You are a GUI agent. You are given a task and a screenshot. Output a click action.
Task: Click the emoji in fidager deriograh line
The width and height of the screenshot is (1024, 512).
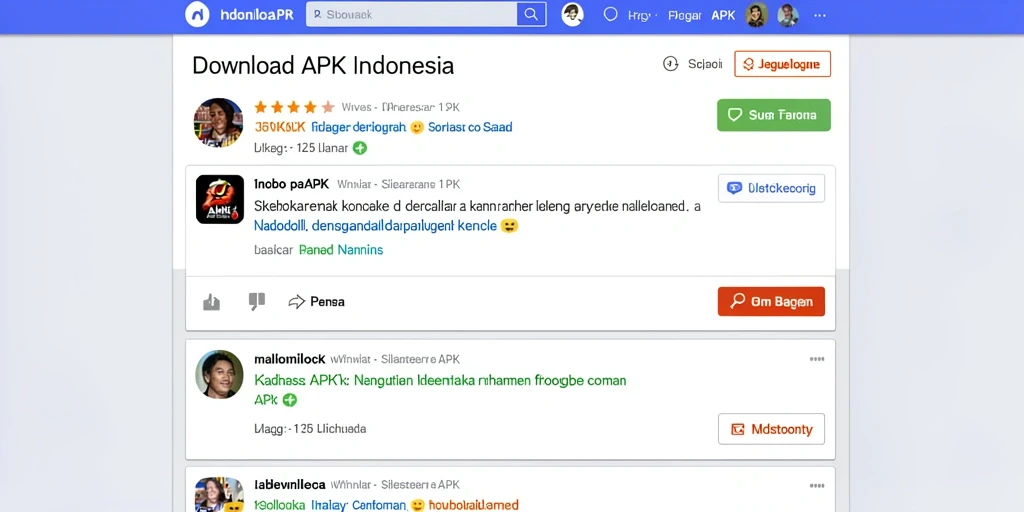click(x=417, y=127)
